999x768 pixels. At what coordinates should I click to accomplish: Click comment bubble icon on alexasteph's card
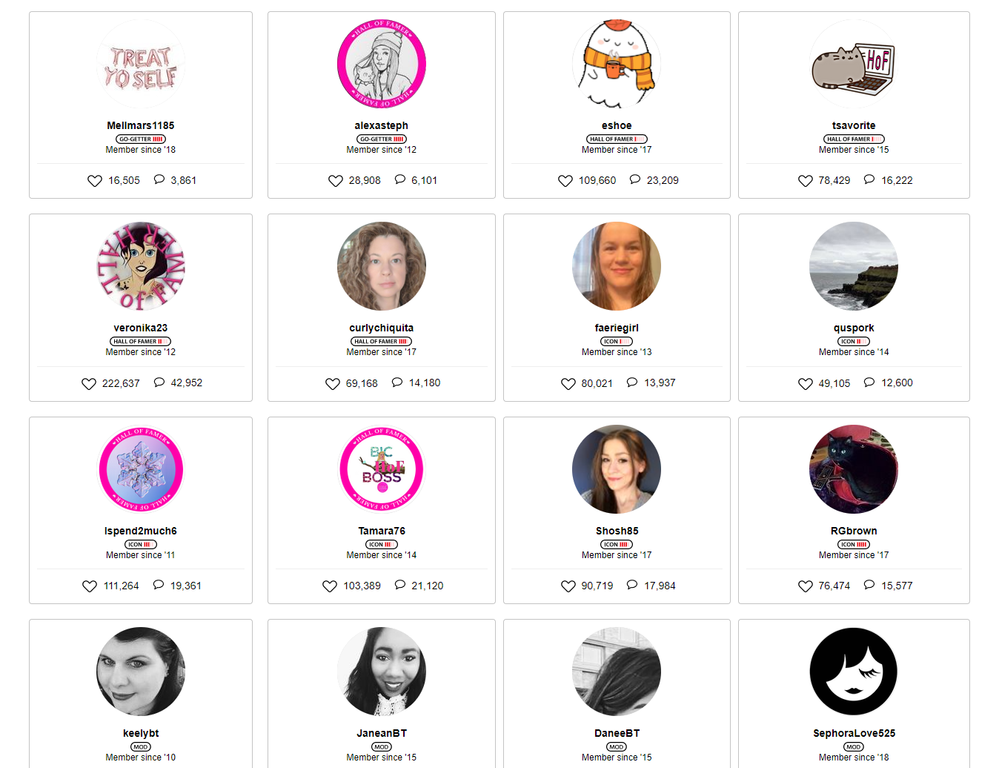pyautogui.click(x=400, y=180)
